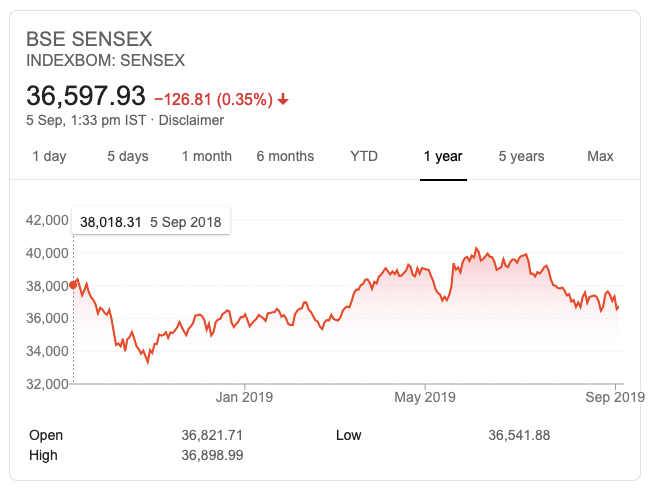Click the May 2019 axis label
Image resolution: width=659 pixels, height=495 pixels.
[425, 397]
